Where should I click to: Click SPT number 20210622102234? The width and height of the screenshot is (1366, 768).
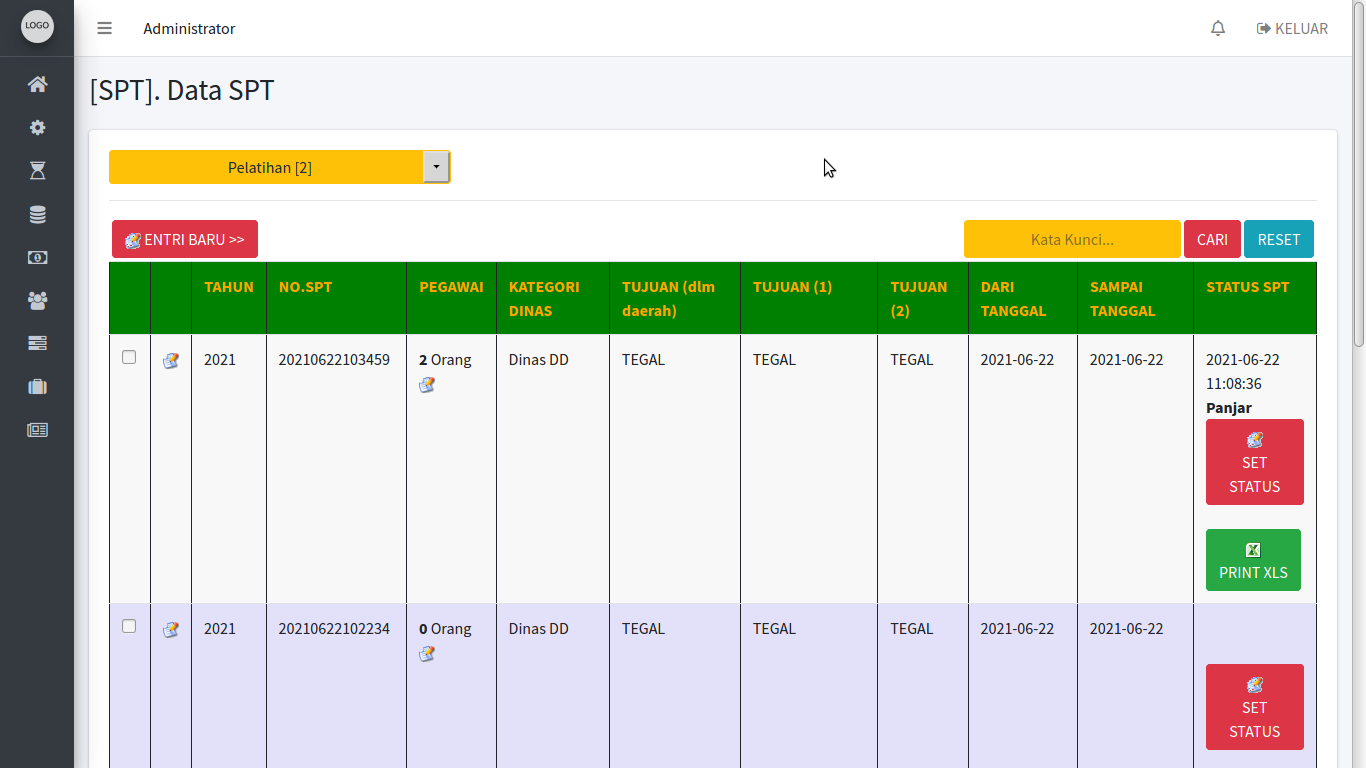[x=334, y=629]
